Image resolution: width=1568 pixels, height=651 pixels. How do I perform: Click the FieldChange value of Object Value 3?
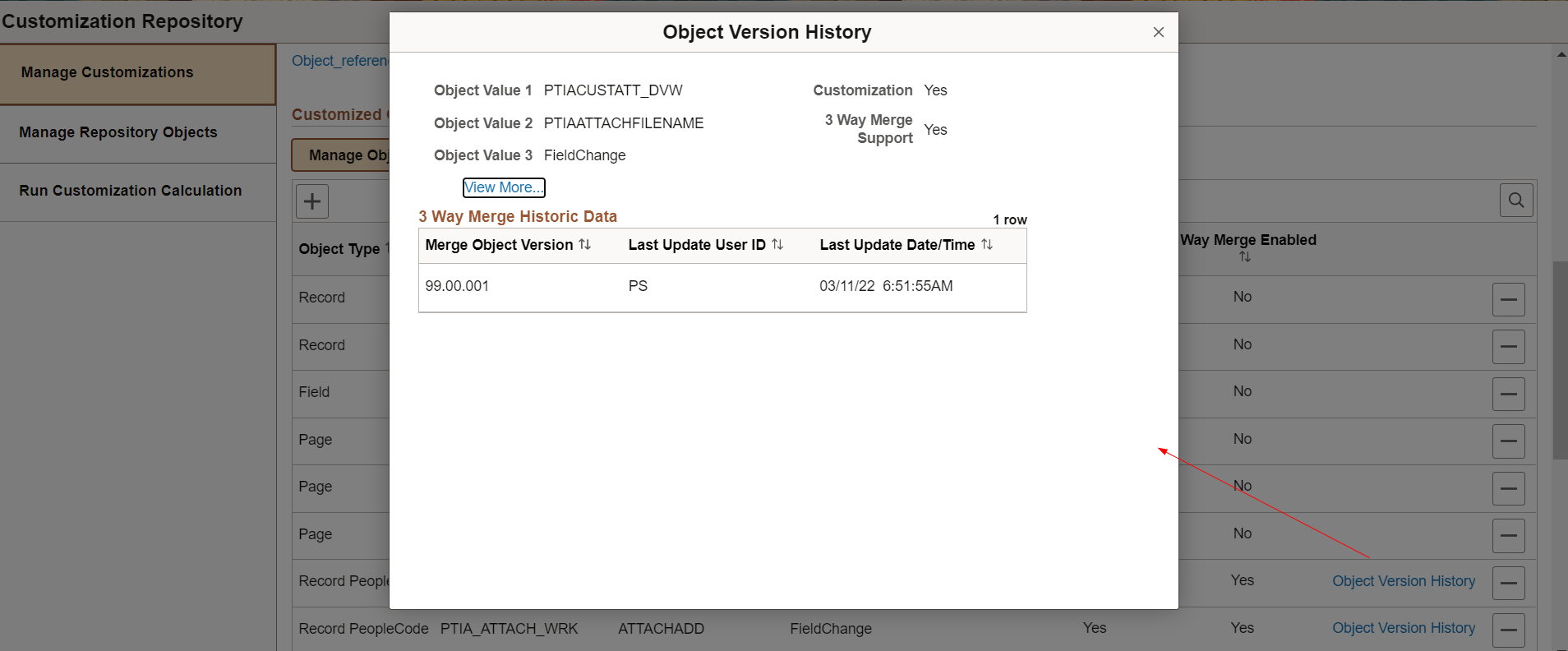[x=584, y=155]
